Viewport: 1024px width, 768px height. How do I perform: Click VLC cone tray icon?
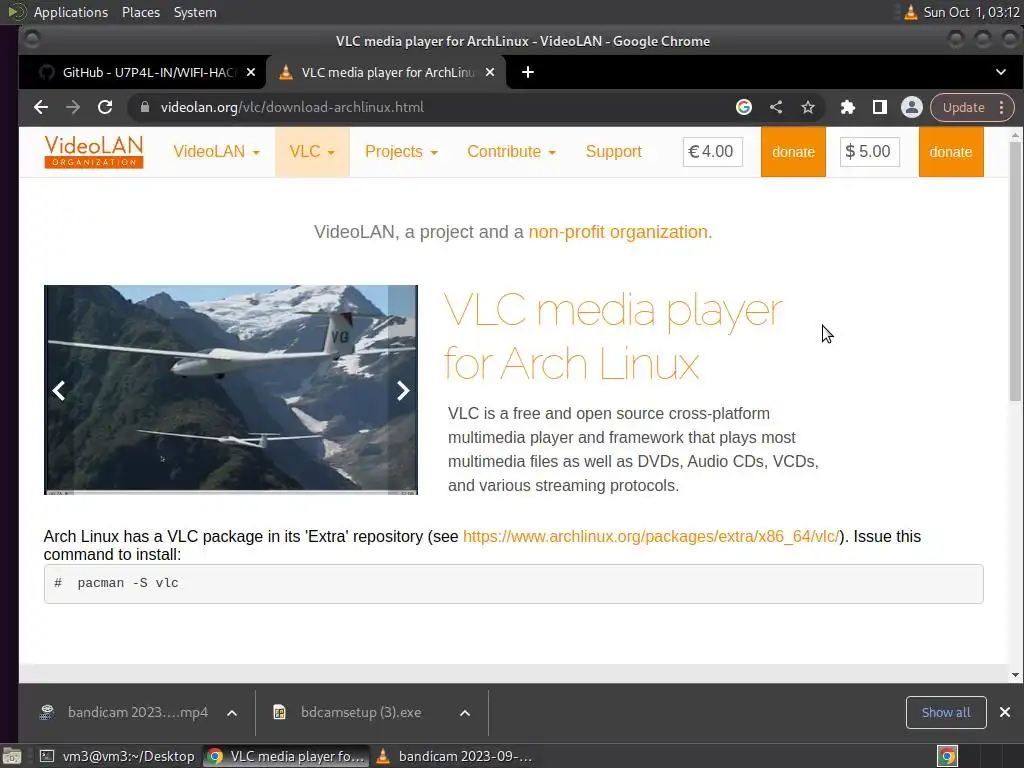910,12
